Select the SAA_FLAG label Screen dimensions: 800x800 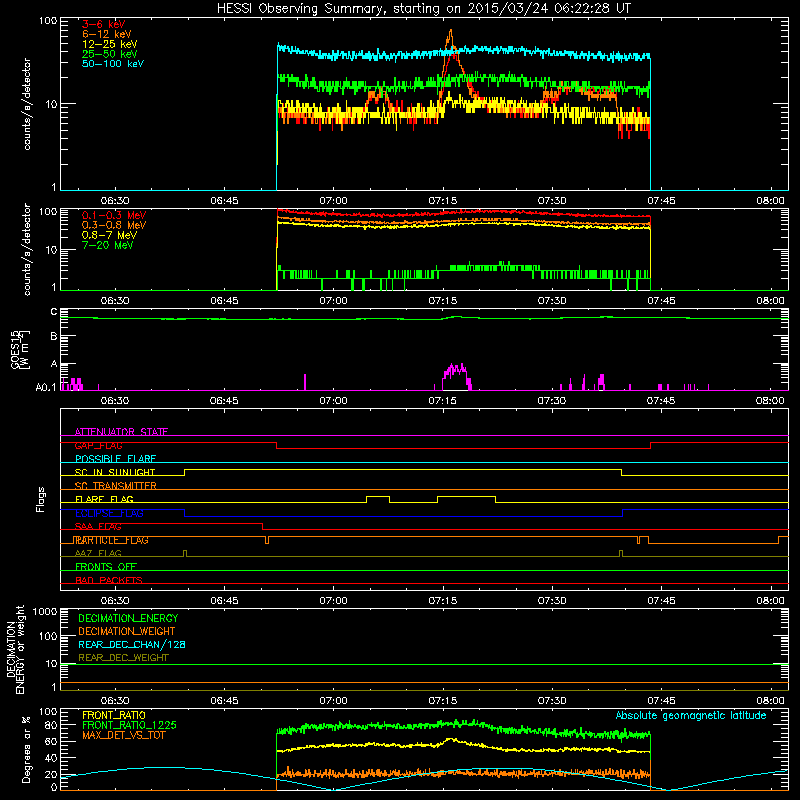98,526
